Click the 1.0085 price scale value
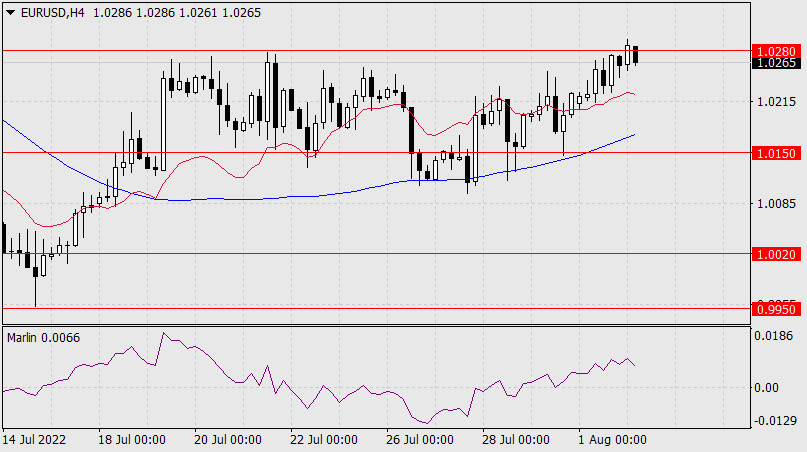 (x=777, y=204)
